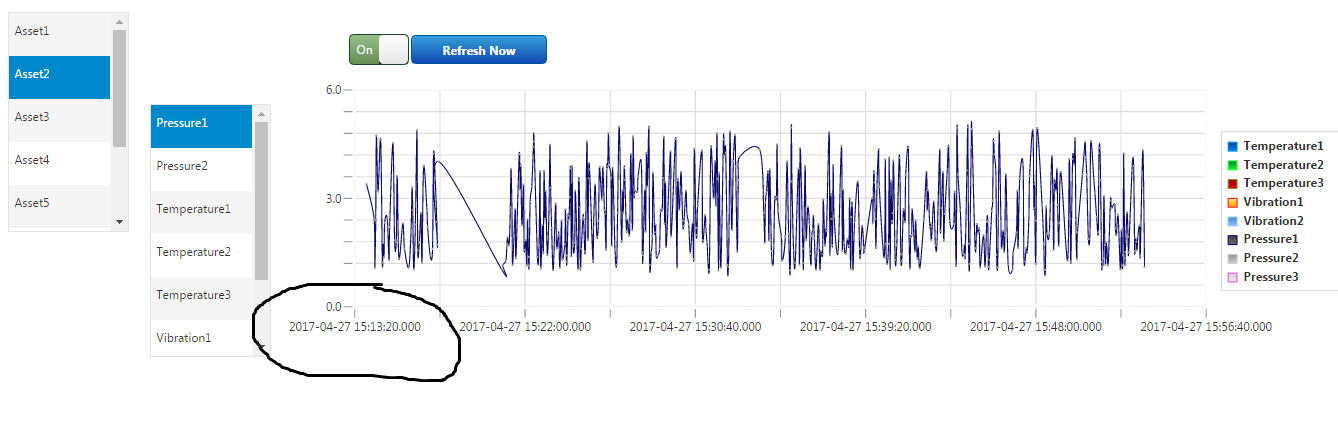The height and width of the screenshot is (426, 1338).
Task: Click the Temperature2 green legend swatch
Action: click(x=1233, y=165)
